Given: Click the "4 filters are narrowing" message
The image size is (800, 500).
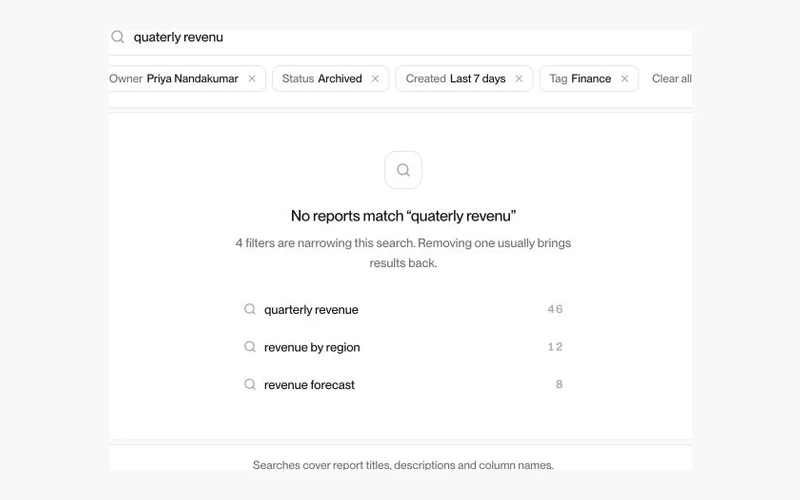Looking at the screenshot, I should 403,253.
